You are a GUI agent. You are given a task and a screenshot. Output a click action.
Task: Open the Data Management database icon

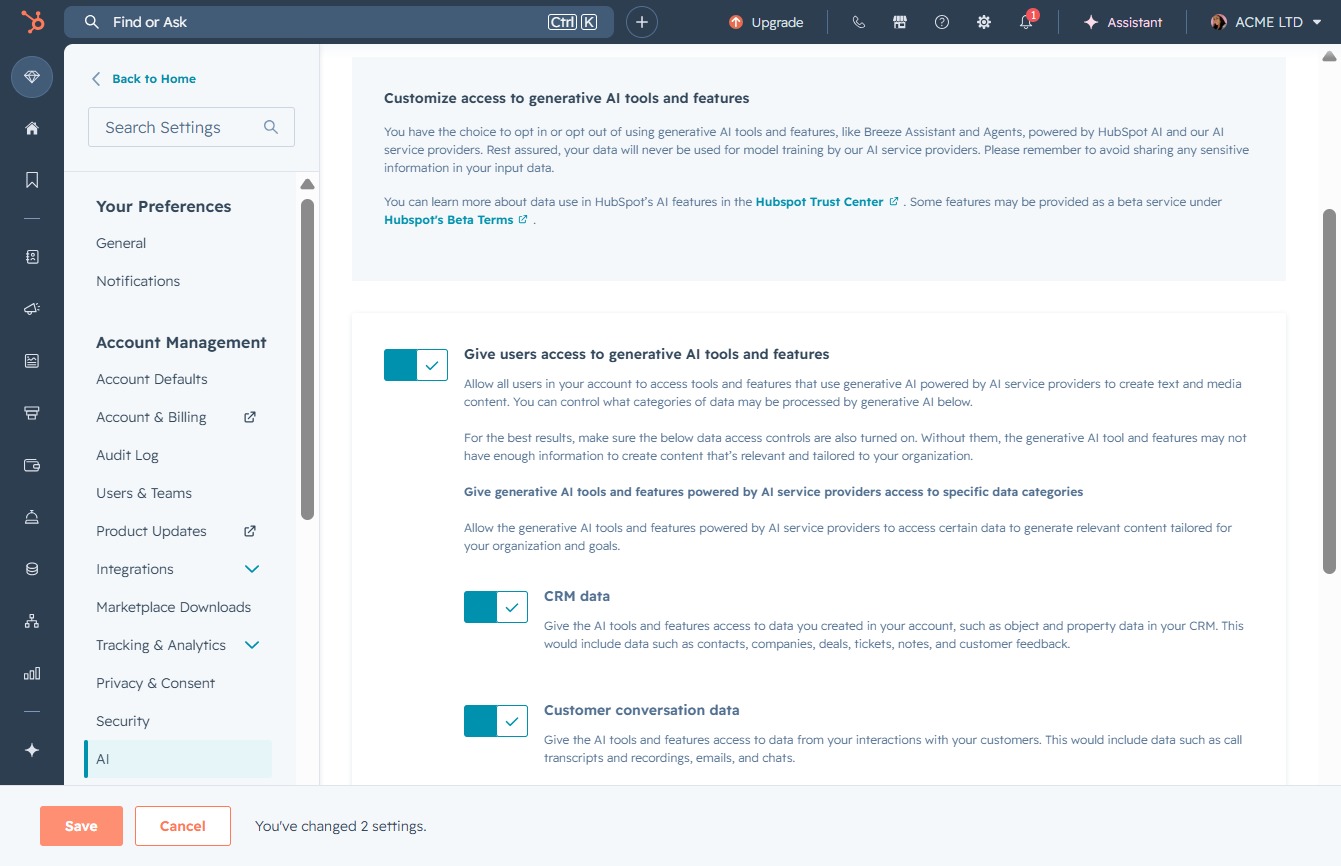click(32, 569)
